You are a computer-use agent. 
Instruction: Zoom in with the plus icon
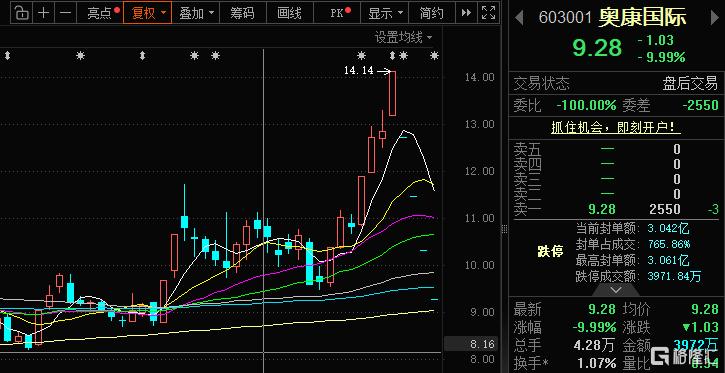(x=43, y=13)
